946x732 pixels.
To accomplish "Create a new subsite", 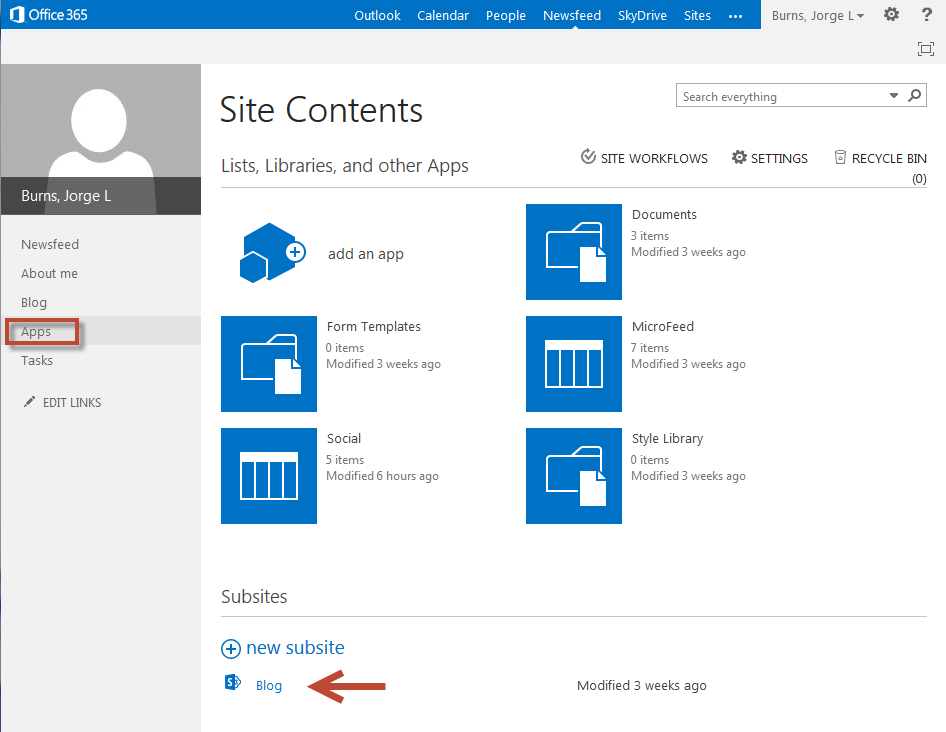I will [x=283, y=648].
